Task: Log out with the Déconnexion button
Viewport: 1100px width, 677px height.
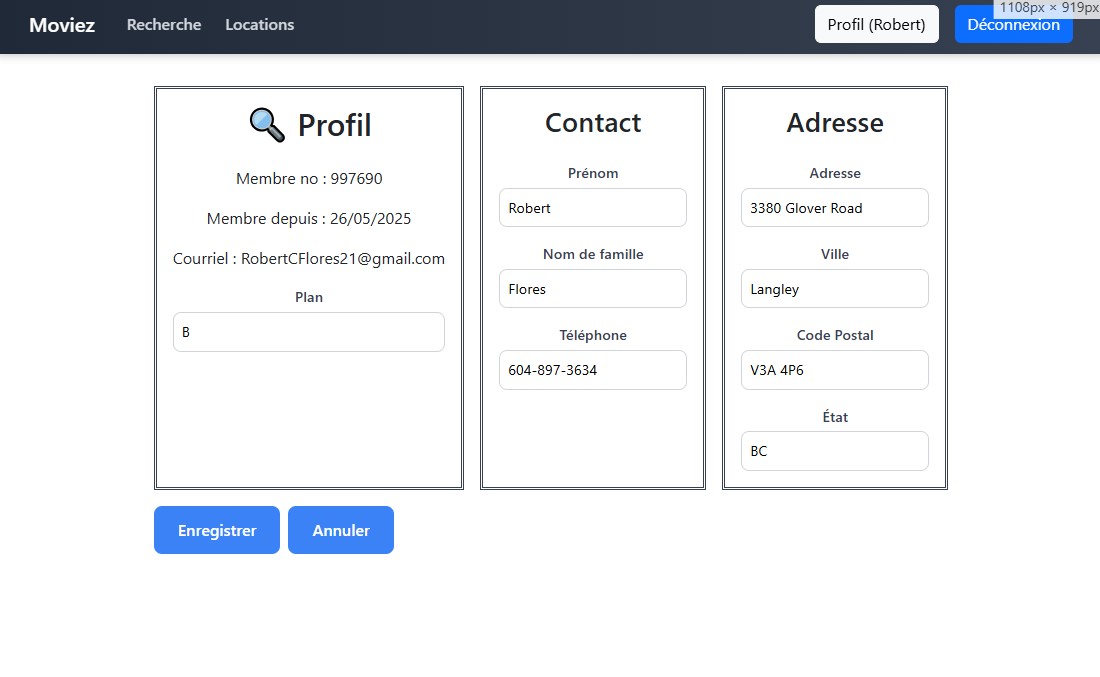Action: [1013, 25]
